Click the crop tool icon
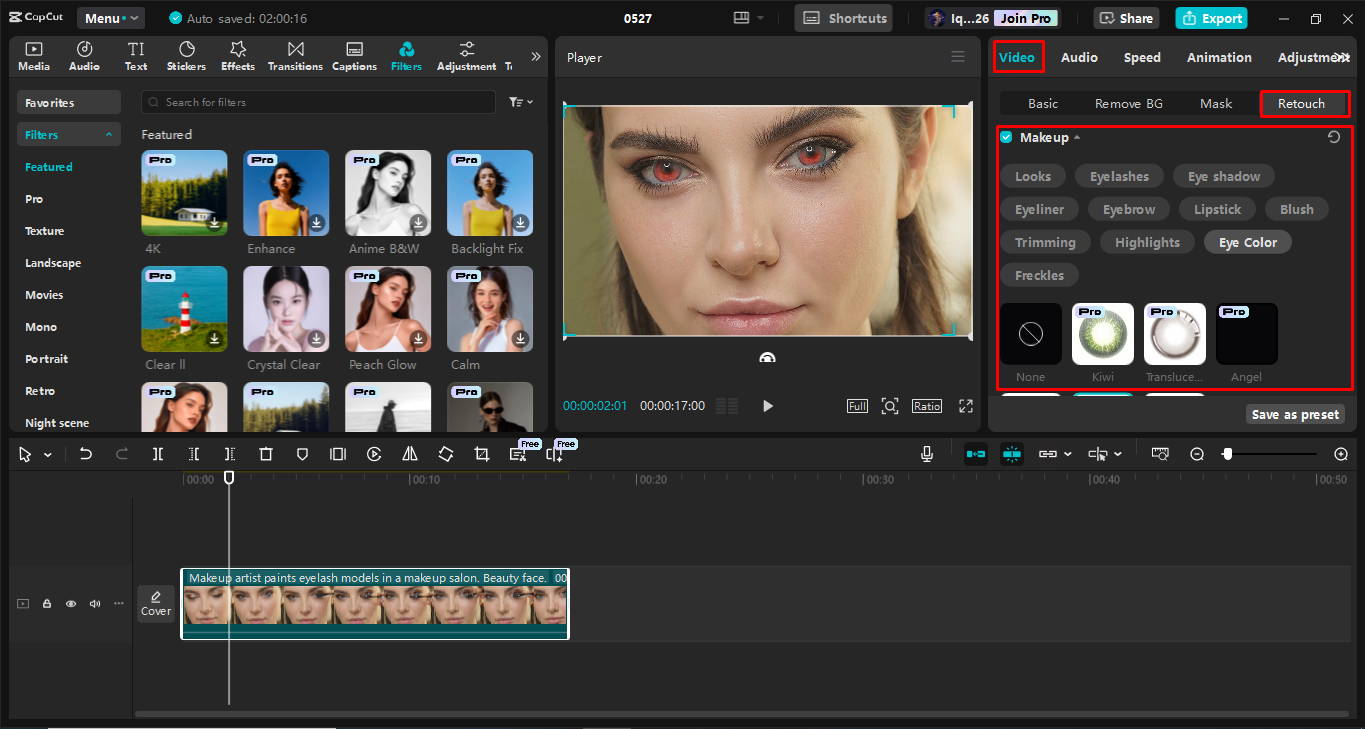This screenshot has height=729, width=1365. tap(482, 454)
